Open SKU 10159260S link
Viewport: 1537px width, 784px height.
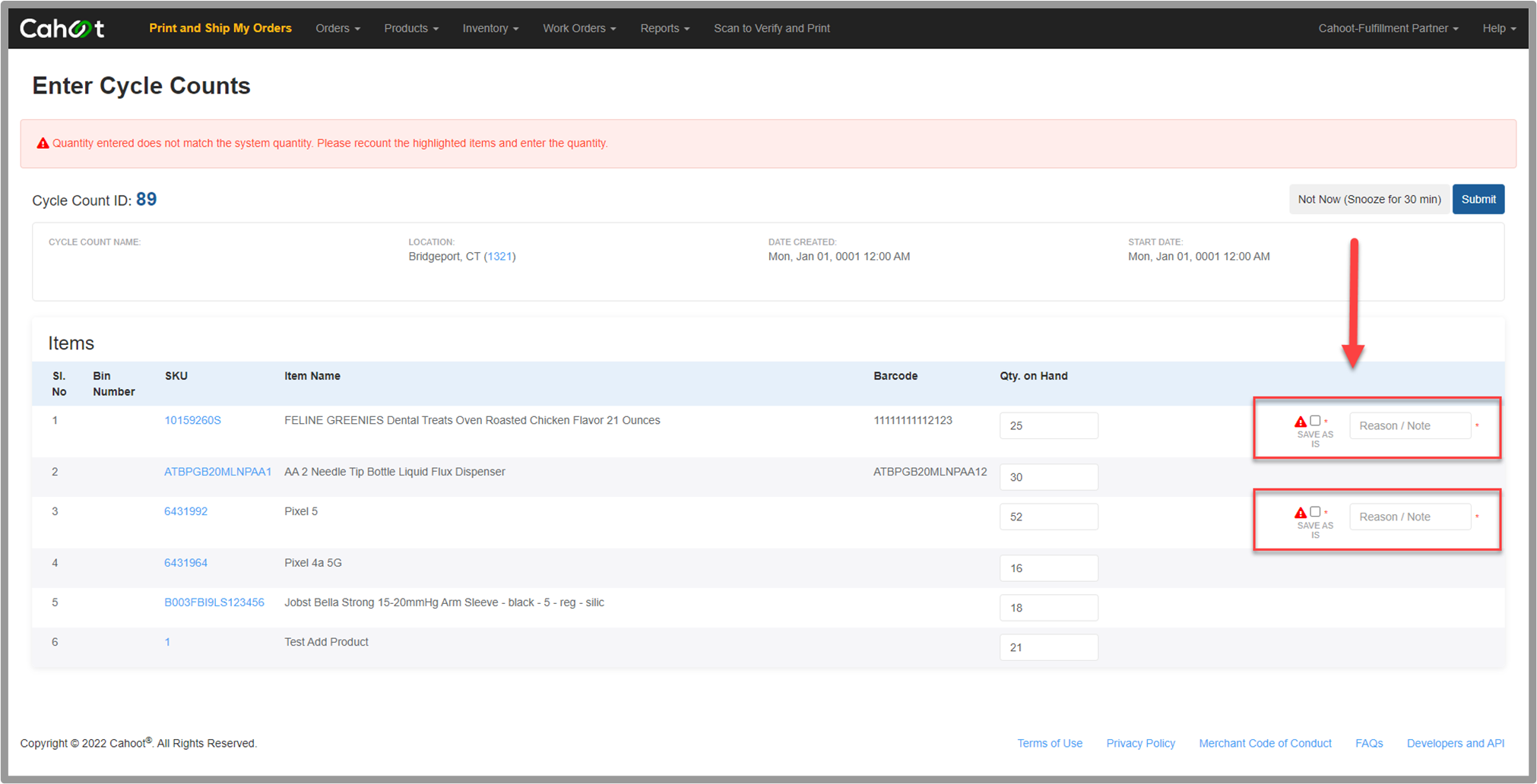point(192,420)
